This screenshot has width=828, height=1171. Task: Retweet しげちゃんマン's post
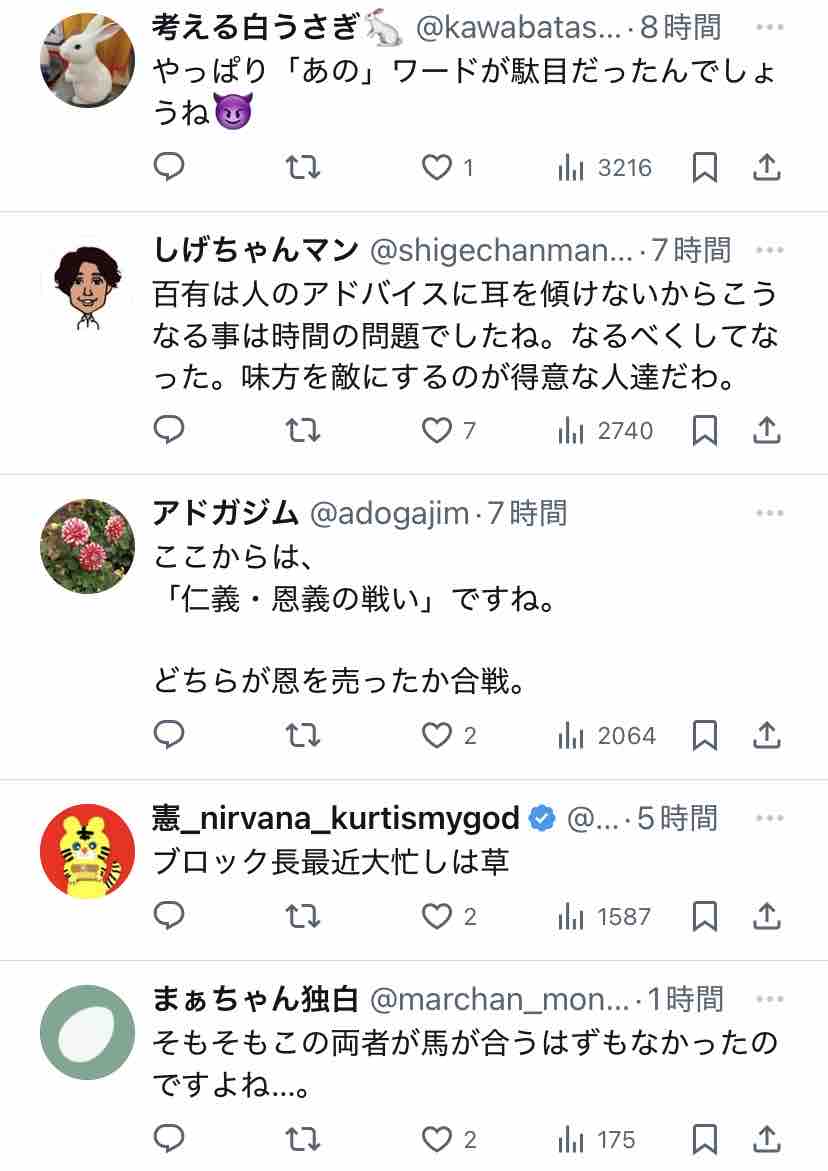303,431
